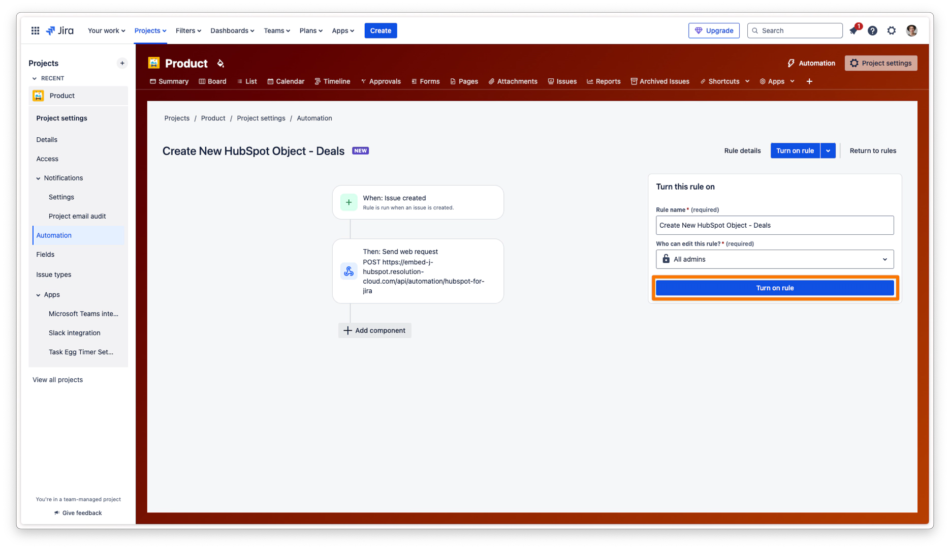The width and height of the screenshot is (950, 549).
Task: Click the Search input box
Action: tap(795, 30)
